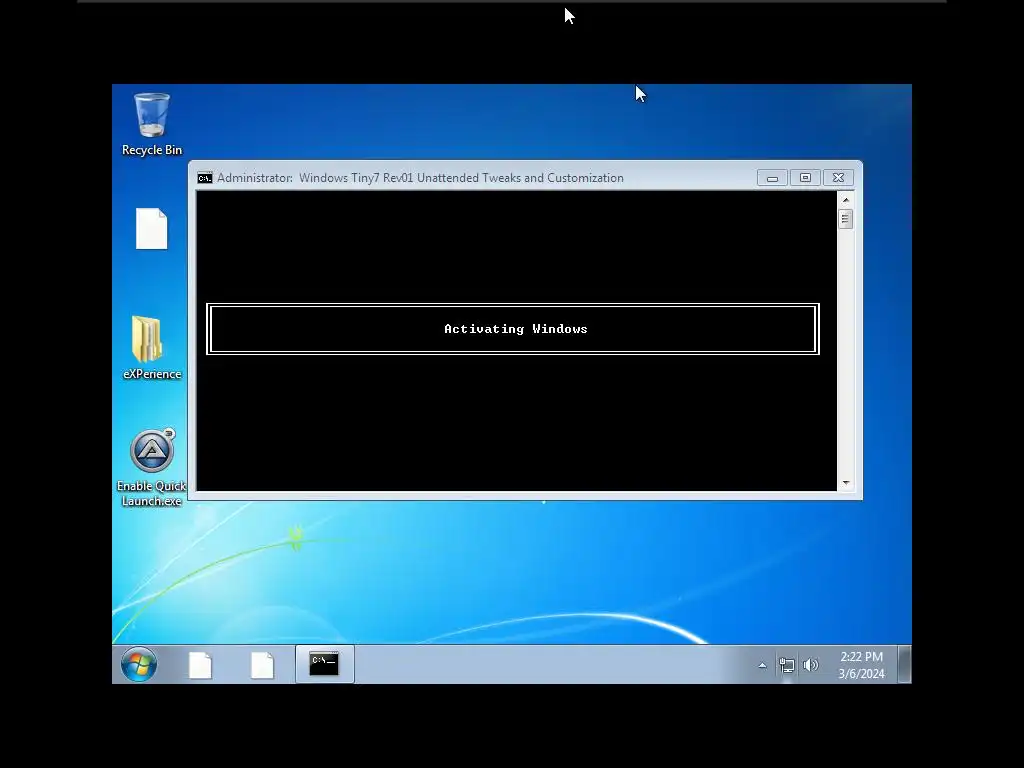Open the console window system menu icon
This screenshot has height=768, width=1024.
click(205, 178)
